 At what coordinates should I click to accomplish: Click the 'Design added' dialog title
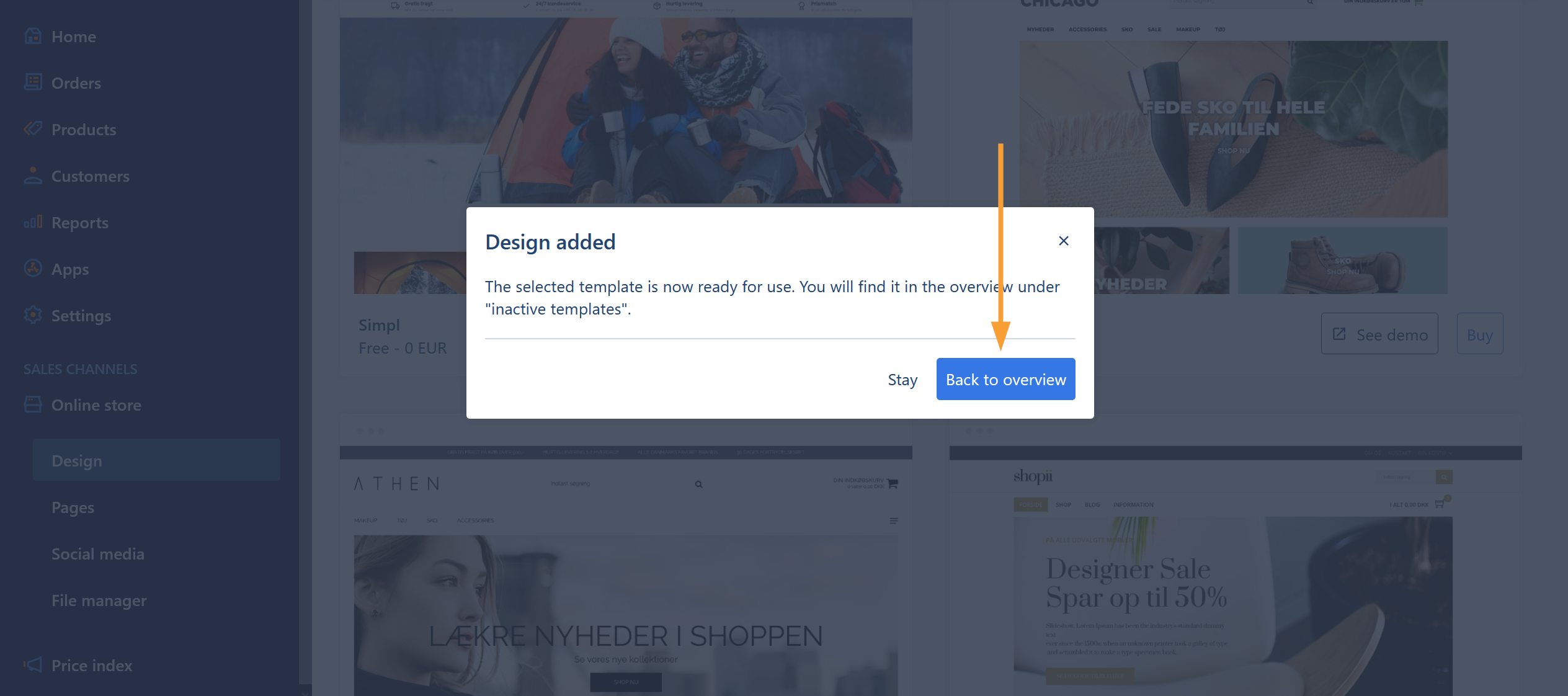pyautogui.click(x=550, y=241)
